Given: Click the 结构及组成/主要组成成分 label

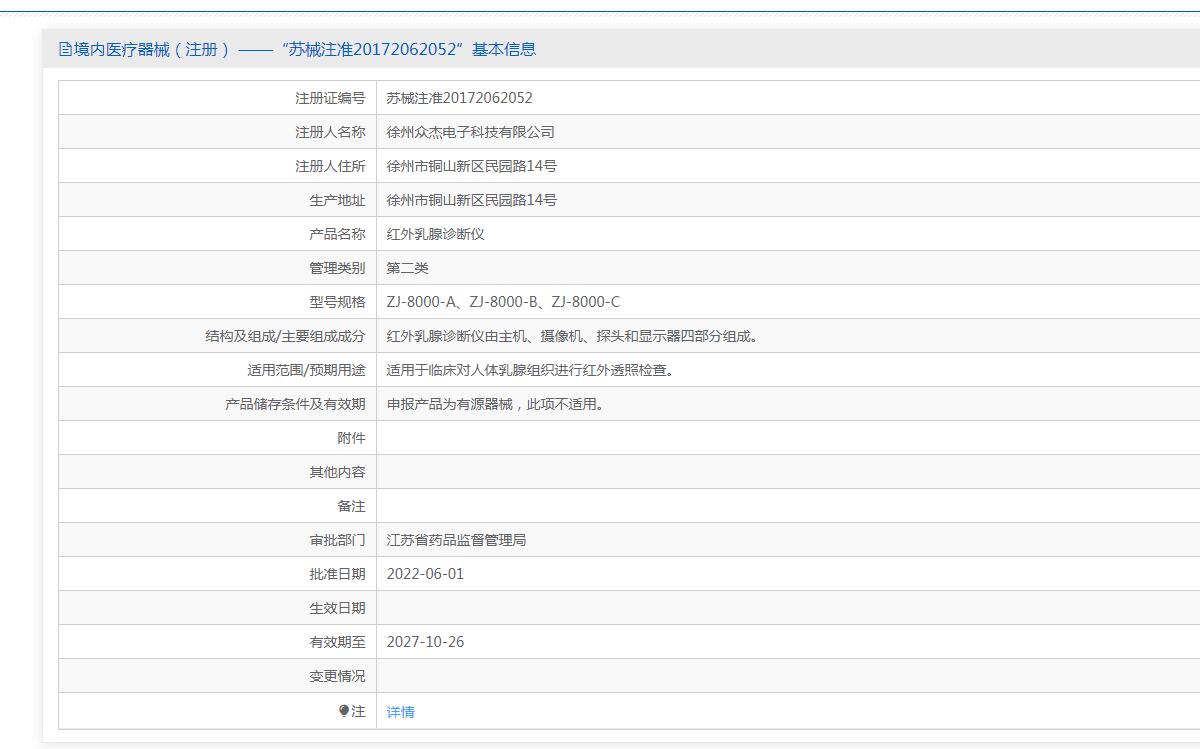Looking at the screenshot, I should [285, 336].
